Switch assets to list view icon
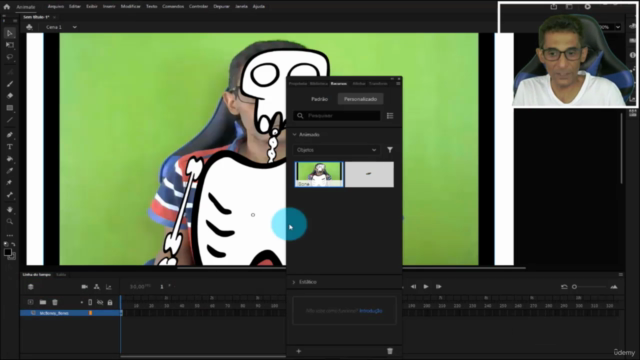This screenshot has height=360, width=640. point(390,116)
